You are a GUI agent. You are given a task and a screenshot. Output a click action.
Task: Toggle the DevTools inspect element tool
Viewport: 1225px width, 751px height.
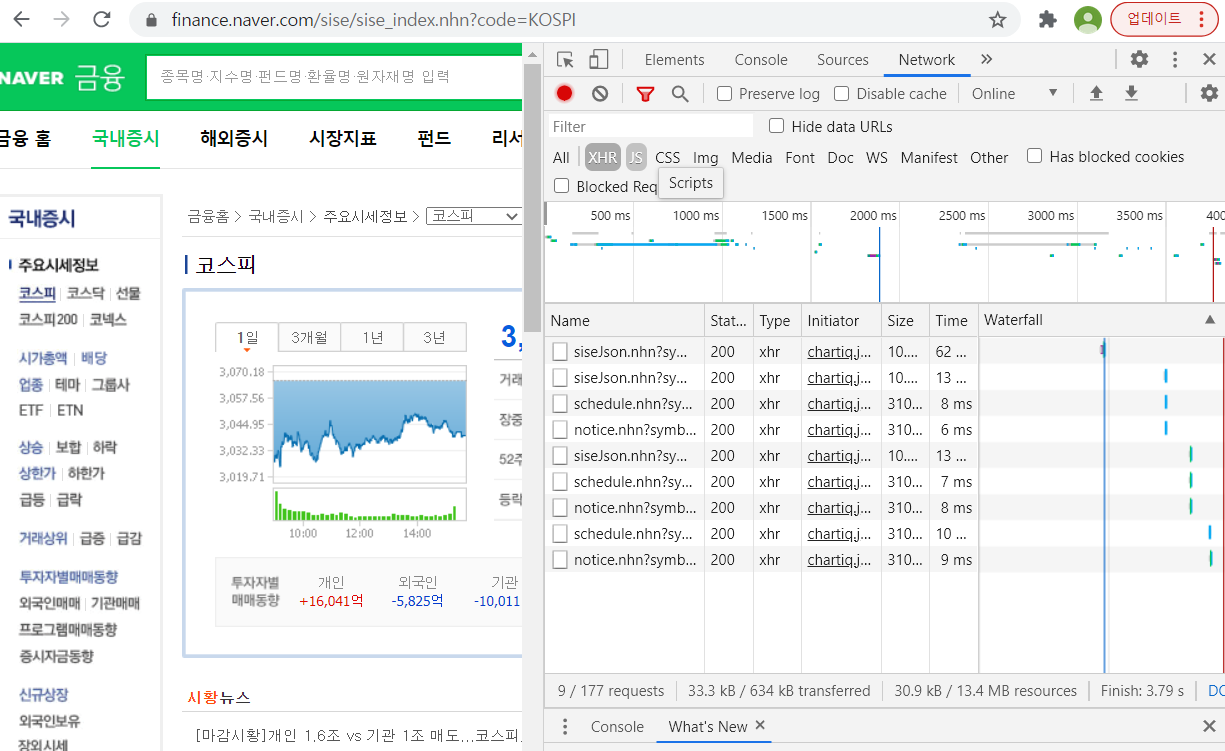click(x=566, y=60)
